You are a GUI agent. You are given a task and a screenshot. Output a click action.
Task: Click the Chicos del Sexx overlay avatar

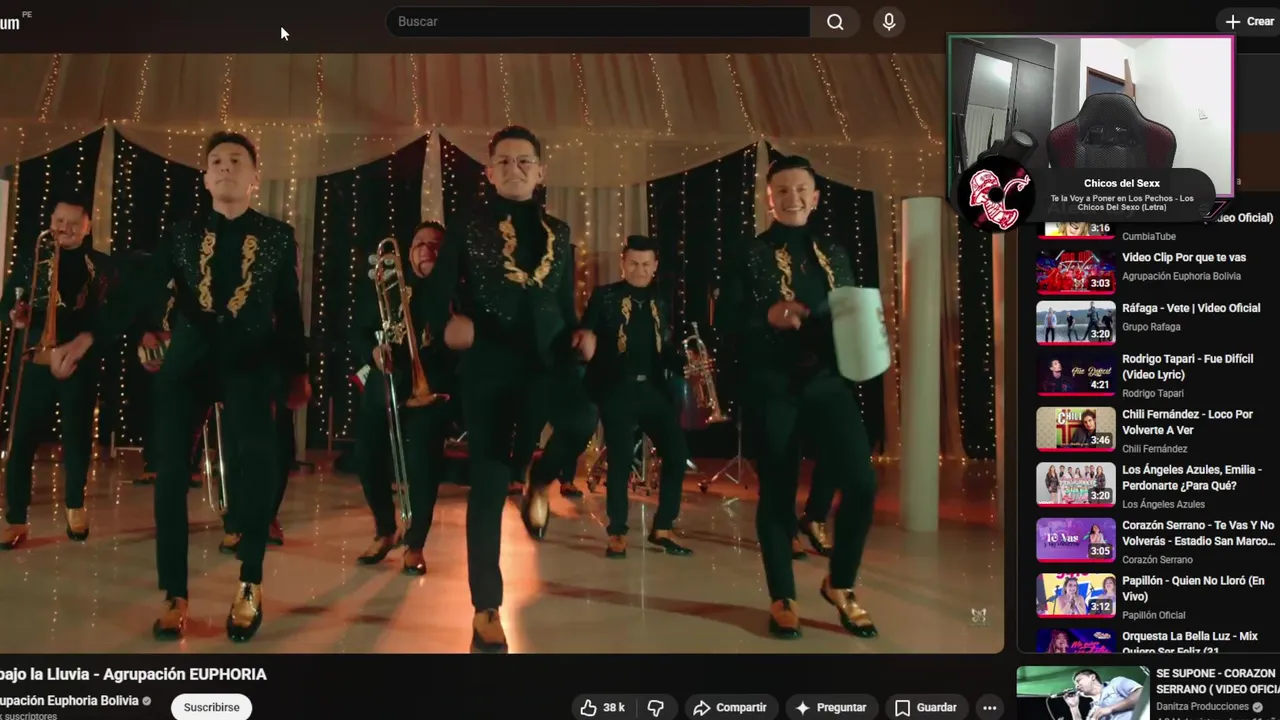click(994, 193)
